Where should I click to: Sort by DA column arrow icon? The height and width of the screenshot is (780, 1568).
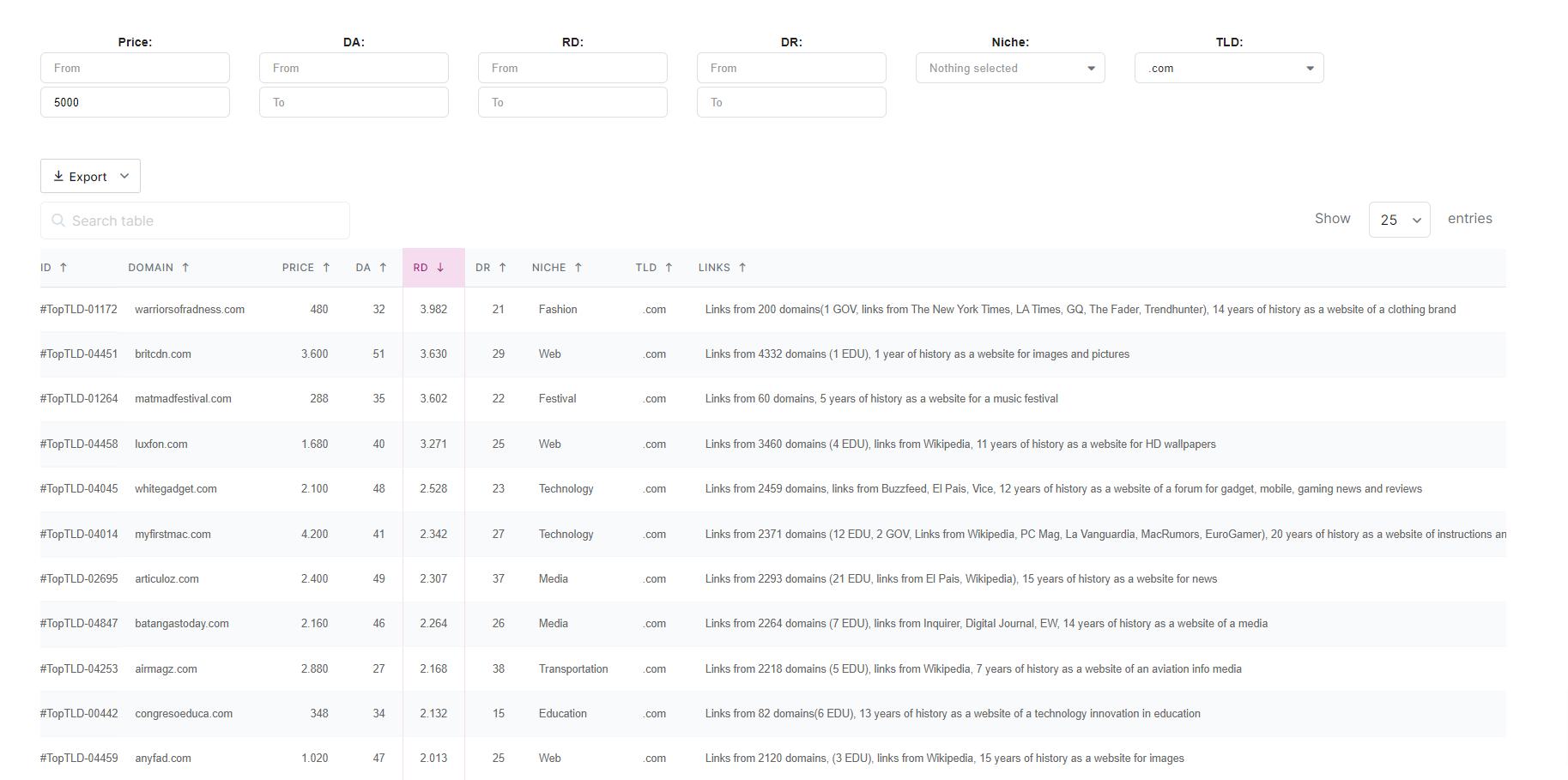click(383, 268)
